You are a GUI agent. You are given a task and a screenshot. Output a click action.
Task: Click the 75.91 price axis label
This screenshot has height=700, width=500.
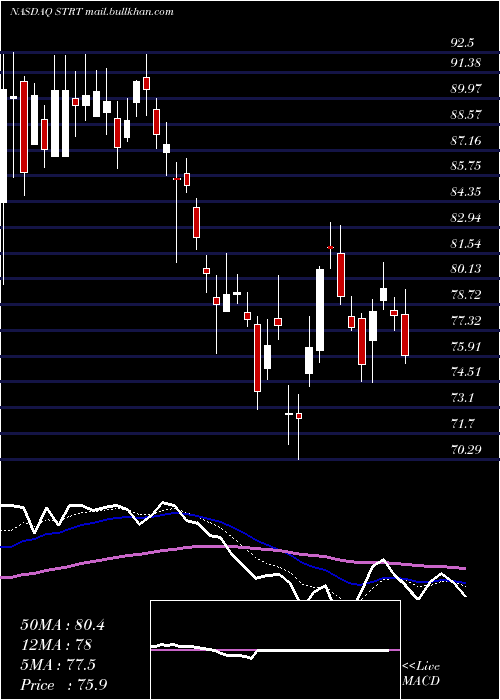click(465, 346)
